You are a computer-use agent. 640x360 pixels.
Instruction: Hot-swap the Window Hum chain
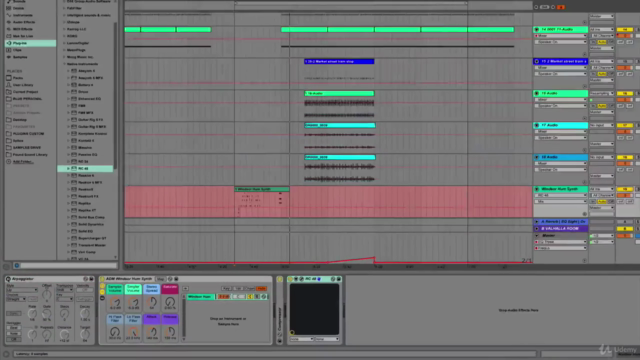click(264, 297)
